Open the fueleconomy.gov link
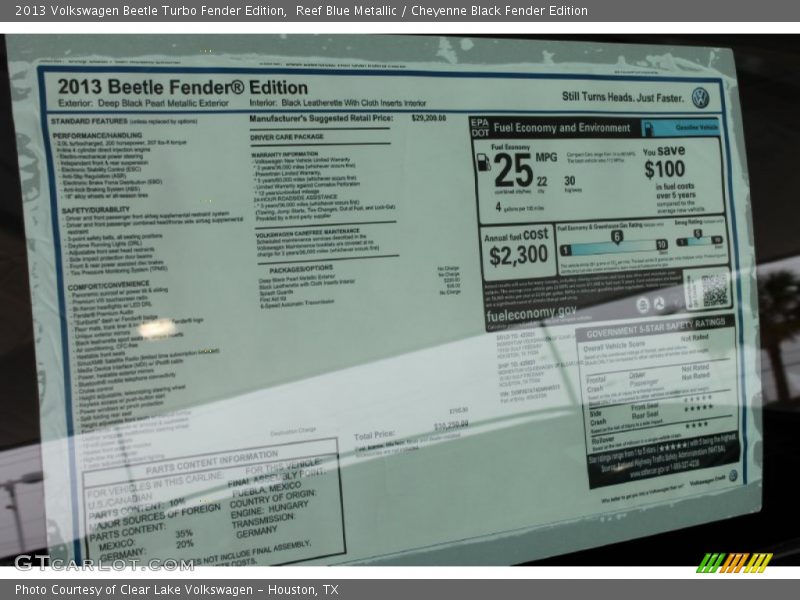Screen dimensions: 800x600 coord(531,313)
